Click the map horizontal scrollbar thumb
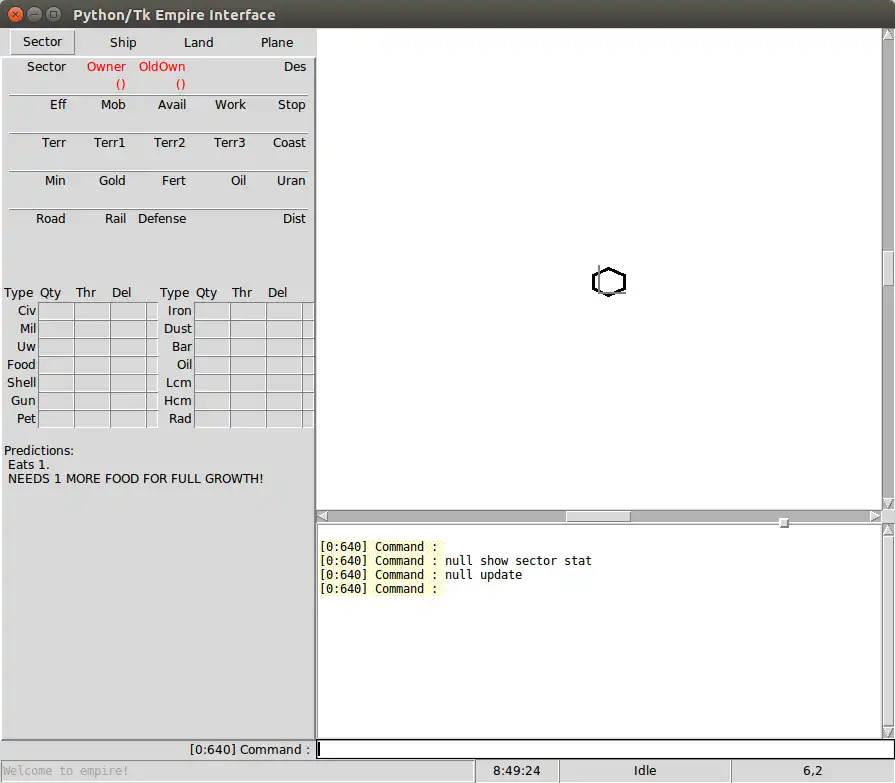 pyautogui.click(x=598, y=516)
